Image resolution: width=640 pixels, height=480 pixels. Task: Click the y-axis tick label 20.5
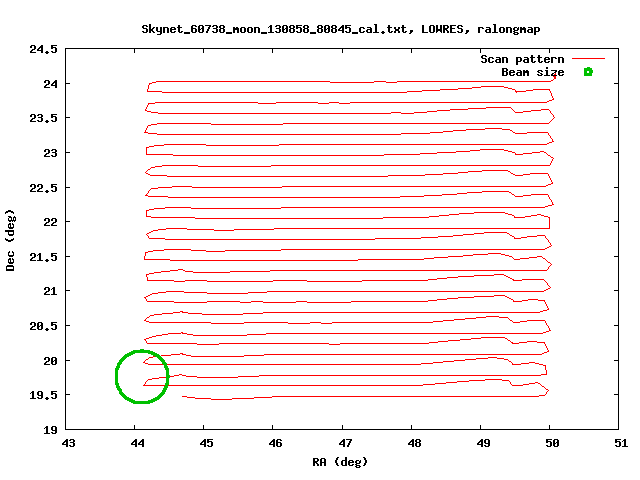tap(43, 326)
